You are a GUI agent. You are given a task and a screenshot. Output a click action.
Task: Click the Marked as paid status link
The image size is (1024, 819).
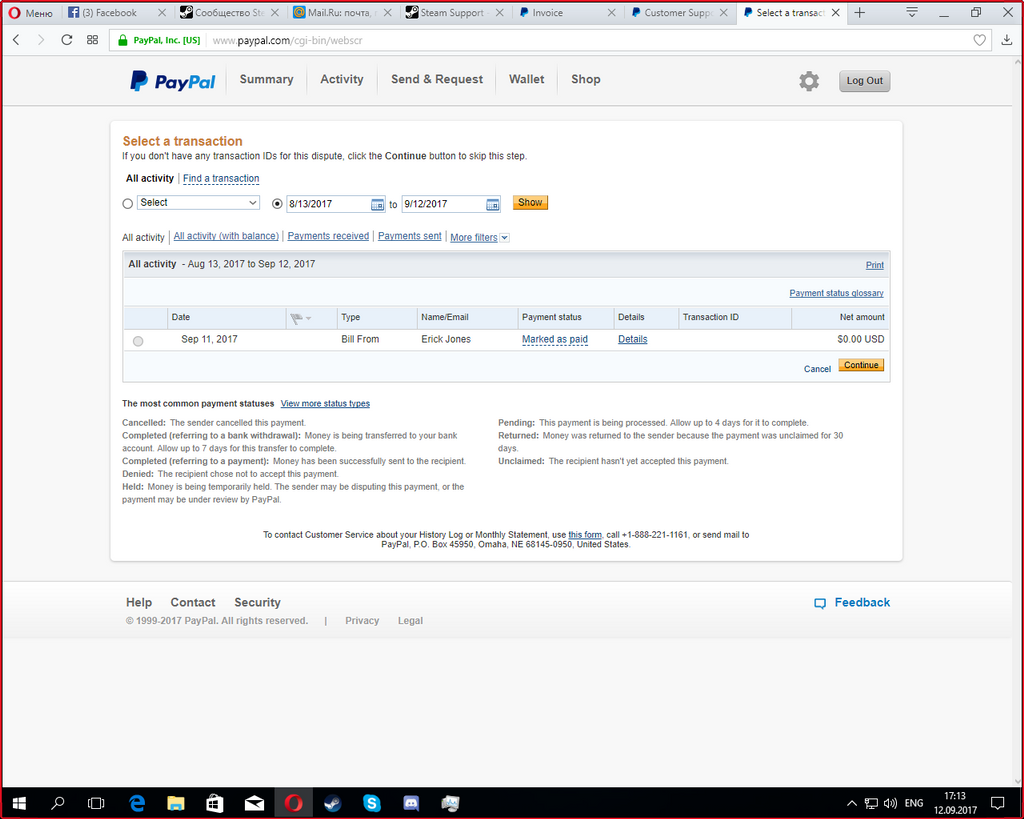pos(554,339)
